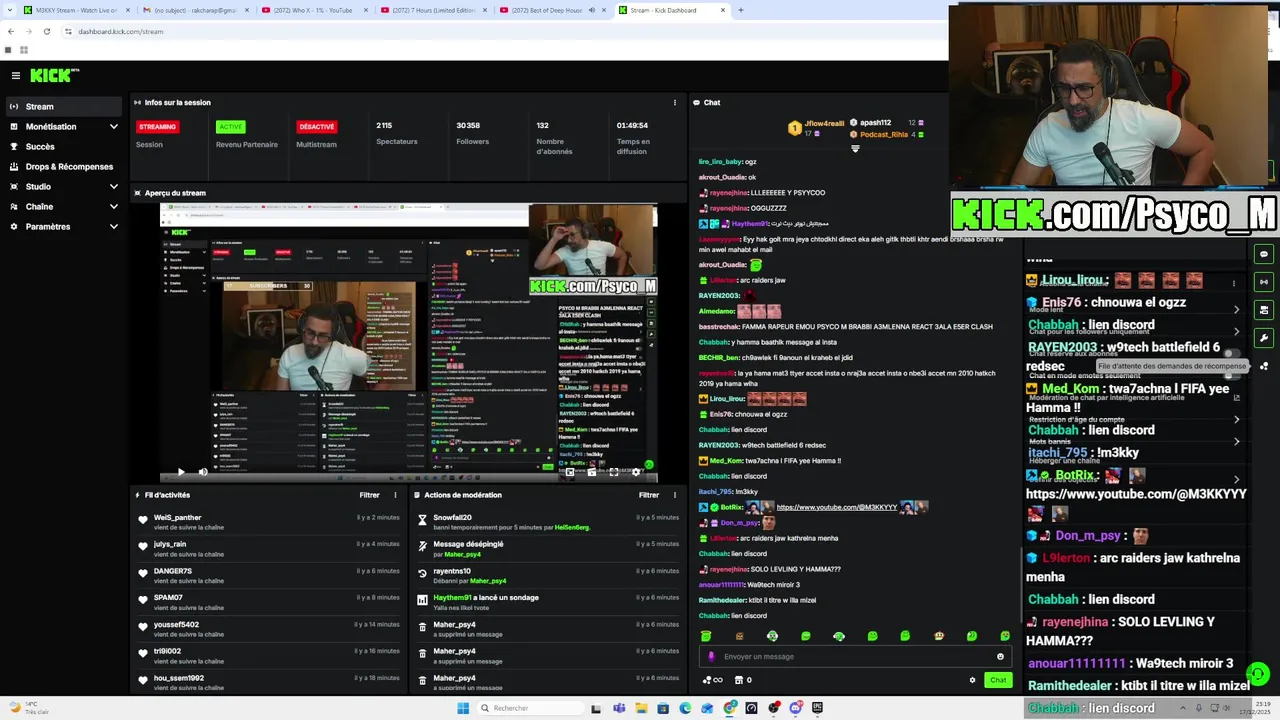Click the unpin icon on Message désépinglé

[422, 546]
